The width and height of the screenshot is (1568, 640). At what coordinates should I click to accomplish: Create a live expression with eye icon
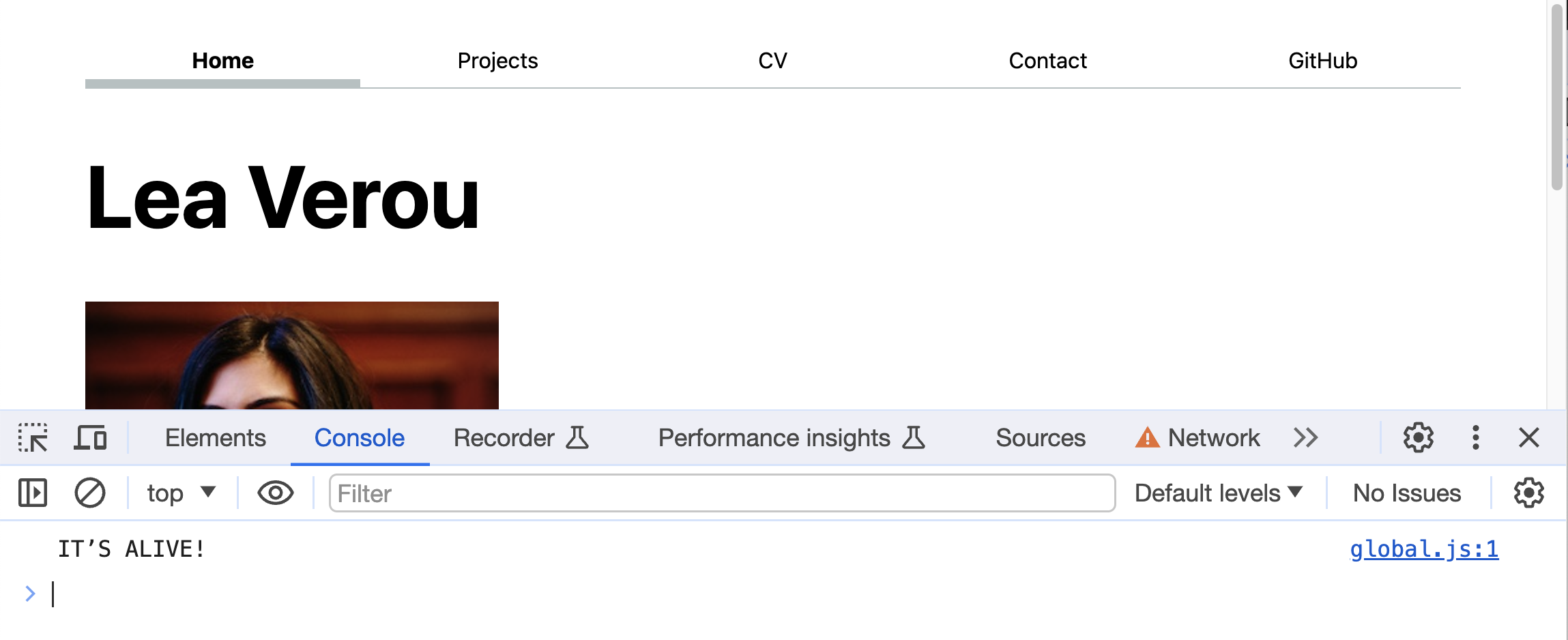[275, 493]
